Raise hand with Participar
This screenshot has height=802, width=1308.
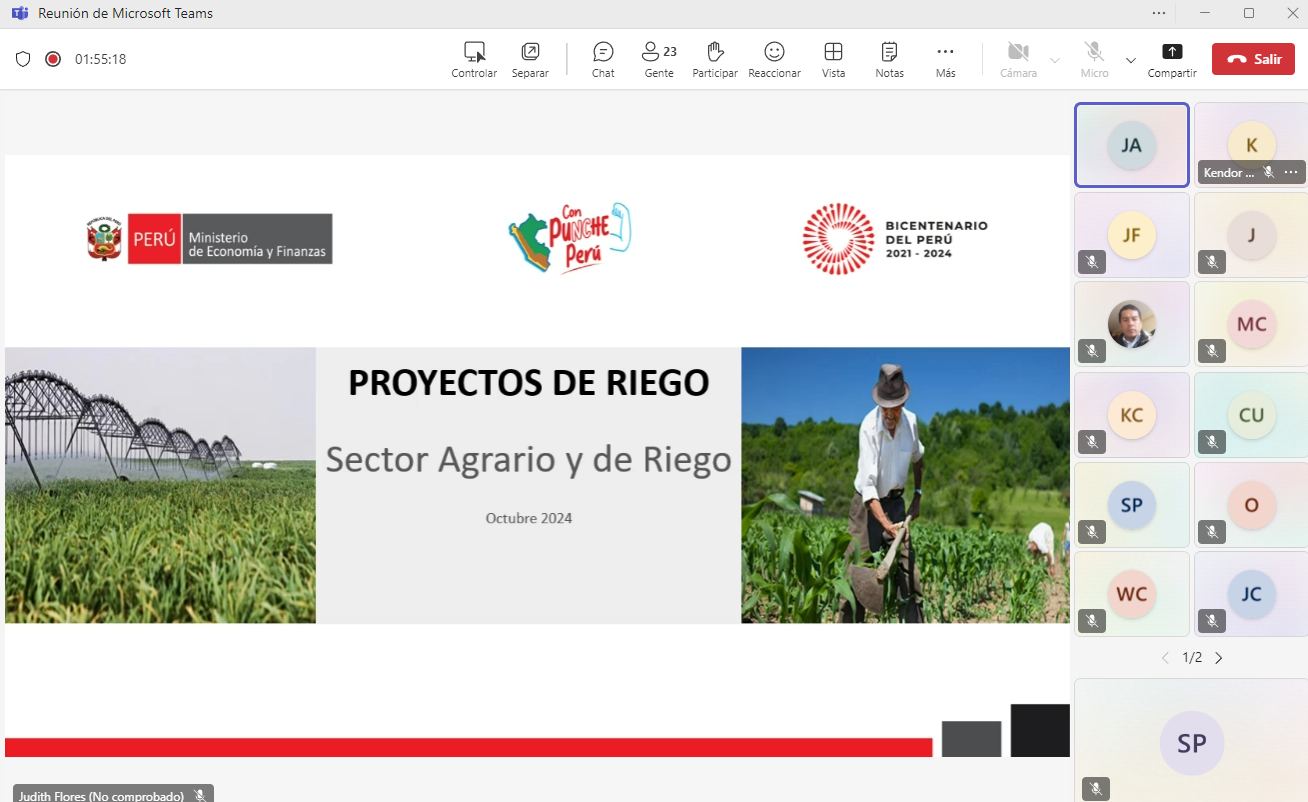714,59
